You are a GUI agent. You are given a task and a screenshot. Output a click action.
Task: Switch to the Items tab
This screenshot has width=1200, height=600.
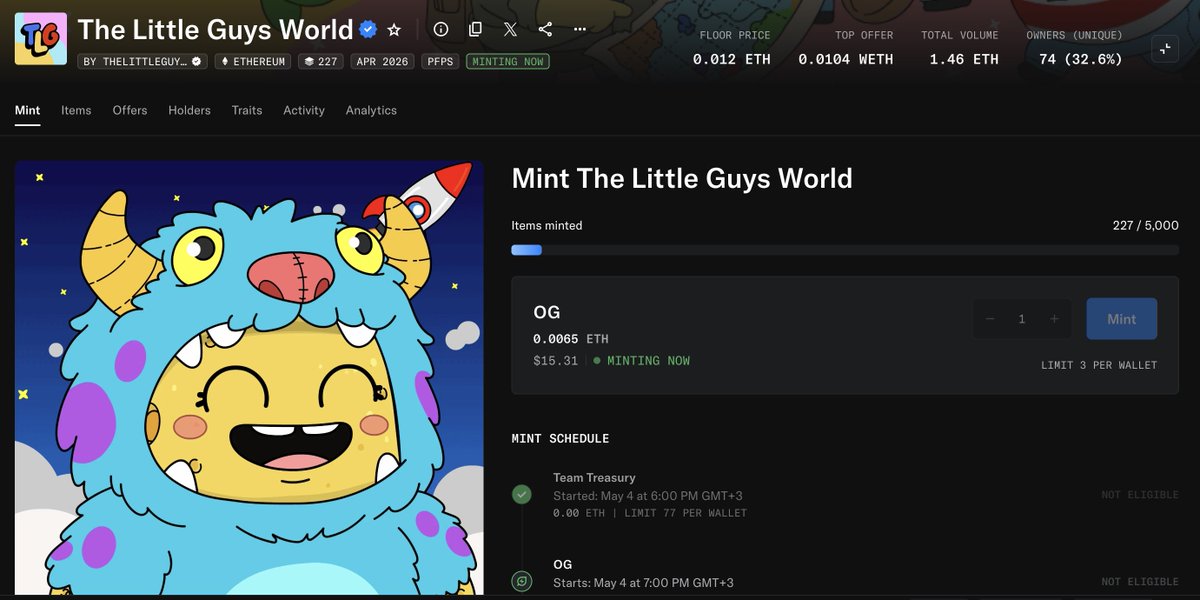click(76, 110)
